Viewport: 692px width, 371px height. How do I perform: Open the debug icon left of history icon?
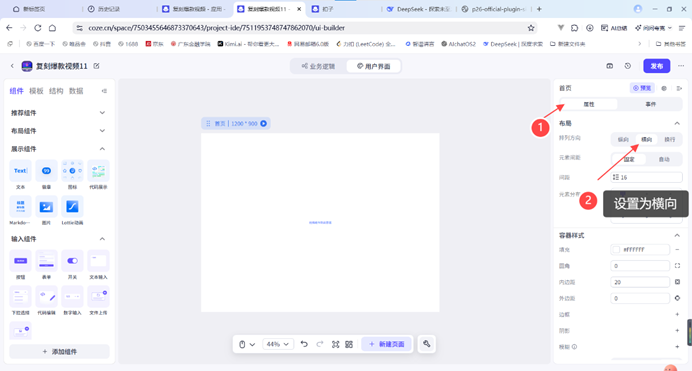click(x=609, y=66)
